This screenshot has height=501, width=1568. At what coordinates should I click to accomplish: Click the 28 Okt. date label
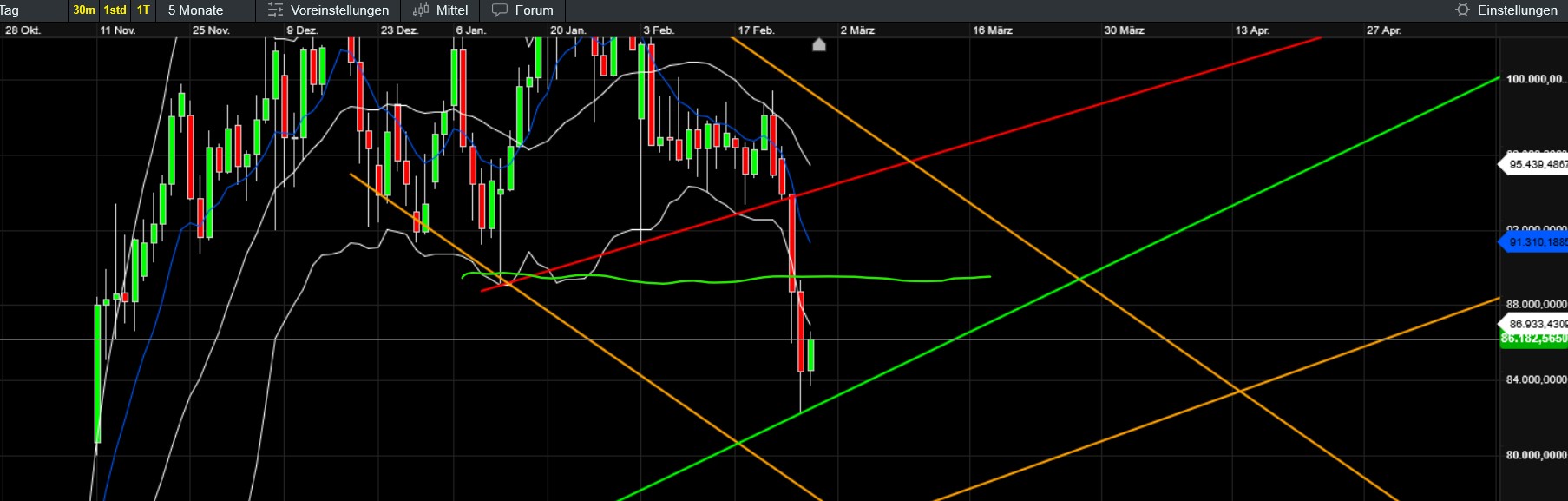tap(23, 30)
